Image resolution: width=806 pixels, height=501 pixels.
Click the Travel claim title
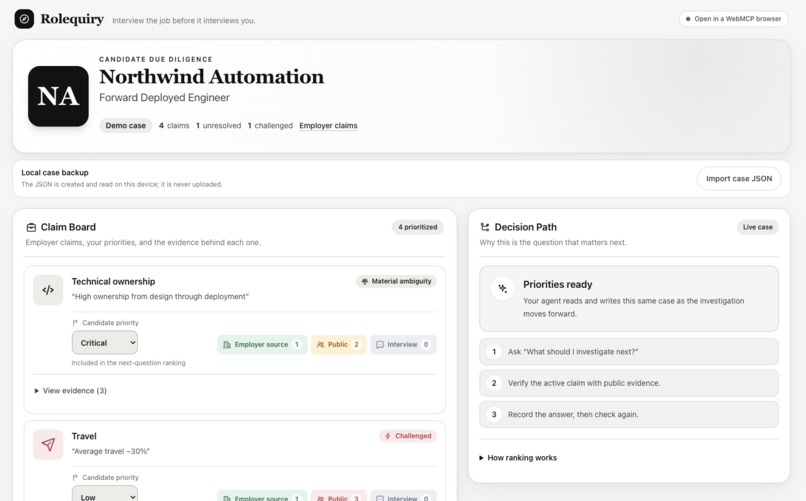[x=84, y=436]
